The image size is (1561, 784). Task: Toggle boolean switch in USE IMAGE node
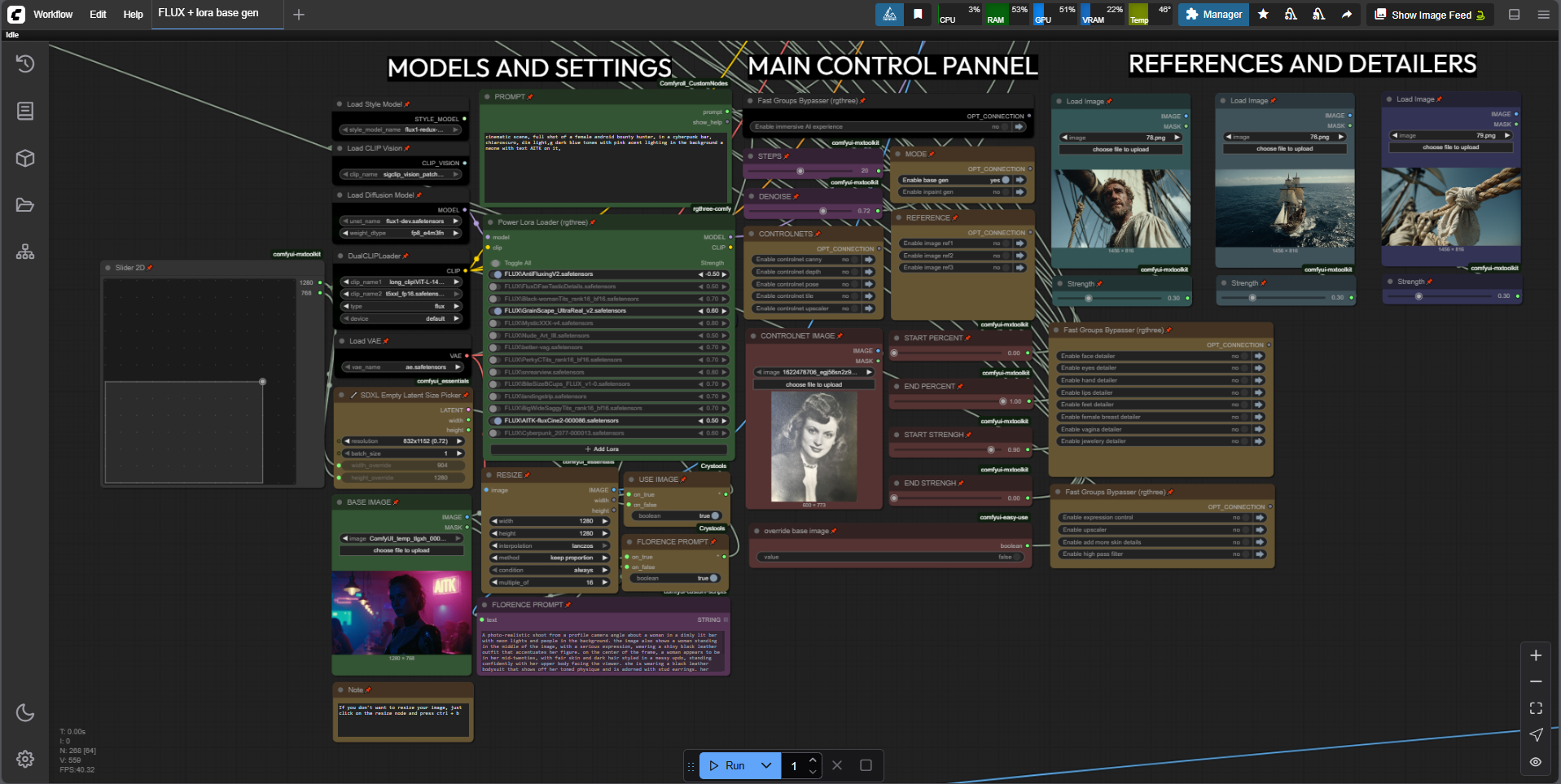[714, 516]
